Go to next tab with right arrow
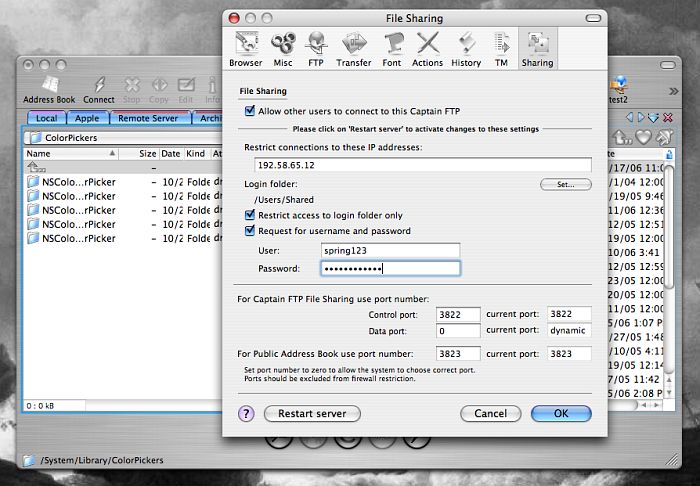This screenshot has width=700, height=486. [x=641, y=117]
